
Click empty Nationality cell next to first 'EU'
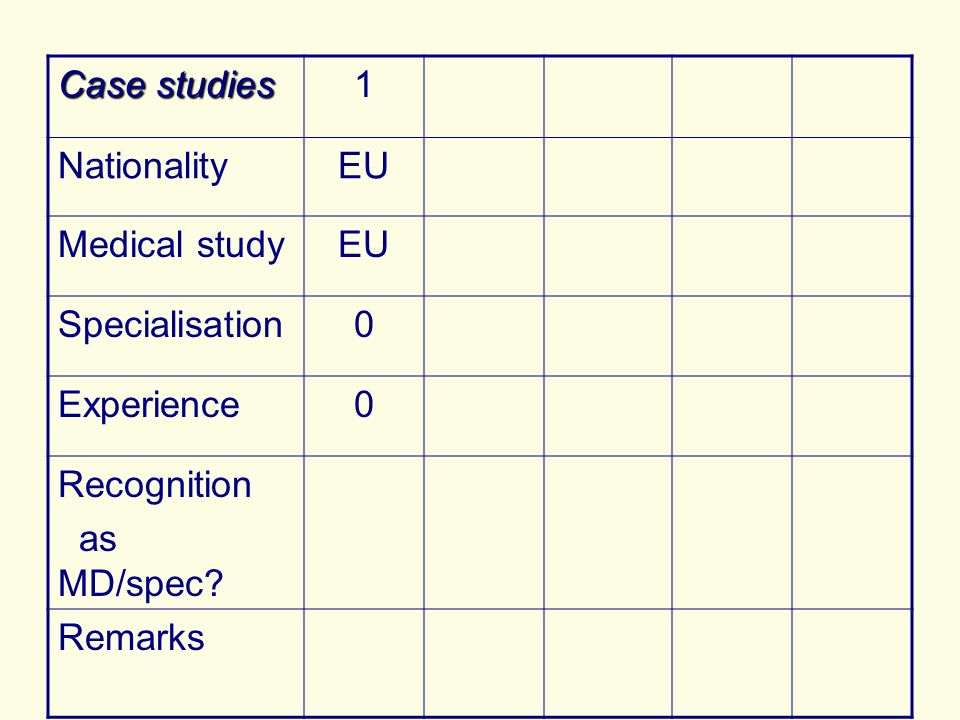point(484,176)
